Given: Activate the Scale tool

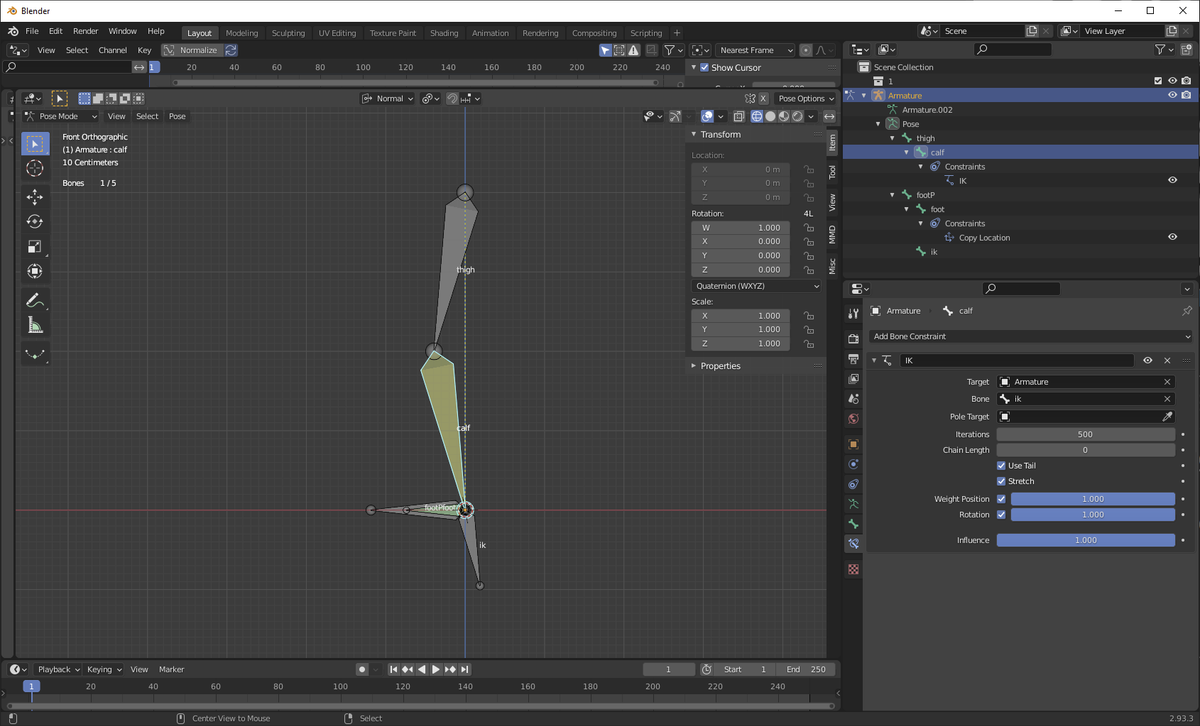Looking at the screenshot, I should [x=35, y=247].
